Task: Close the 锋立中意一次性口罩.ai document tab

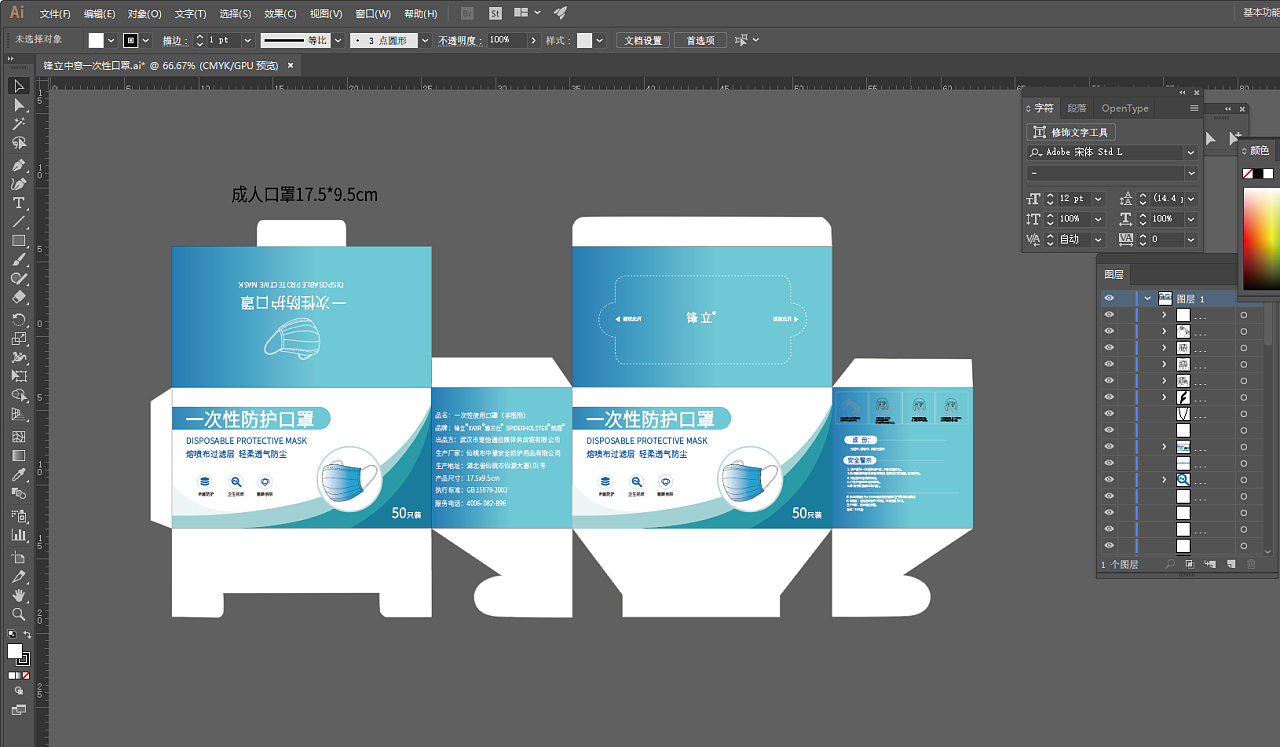Action: click(x=291, y=65)
